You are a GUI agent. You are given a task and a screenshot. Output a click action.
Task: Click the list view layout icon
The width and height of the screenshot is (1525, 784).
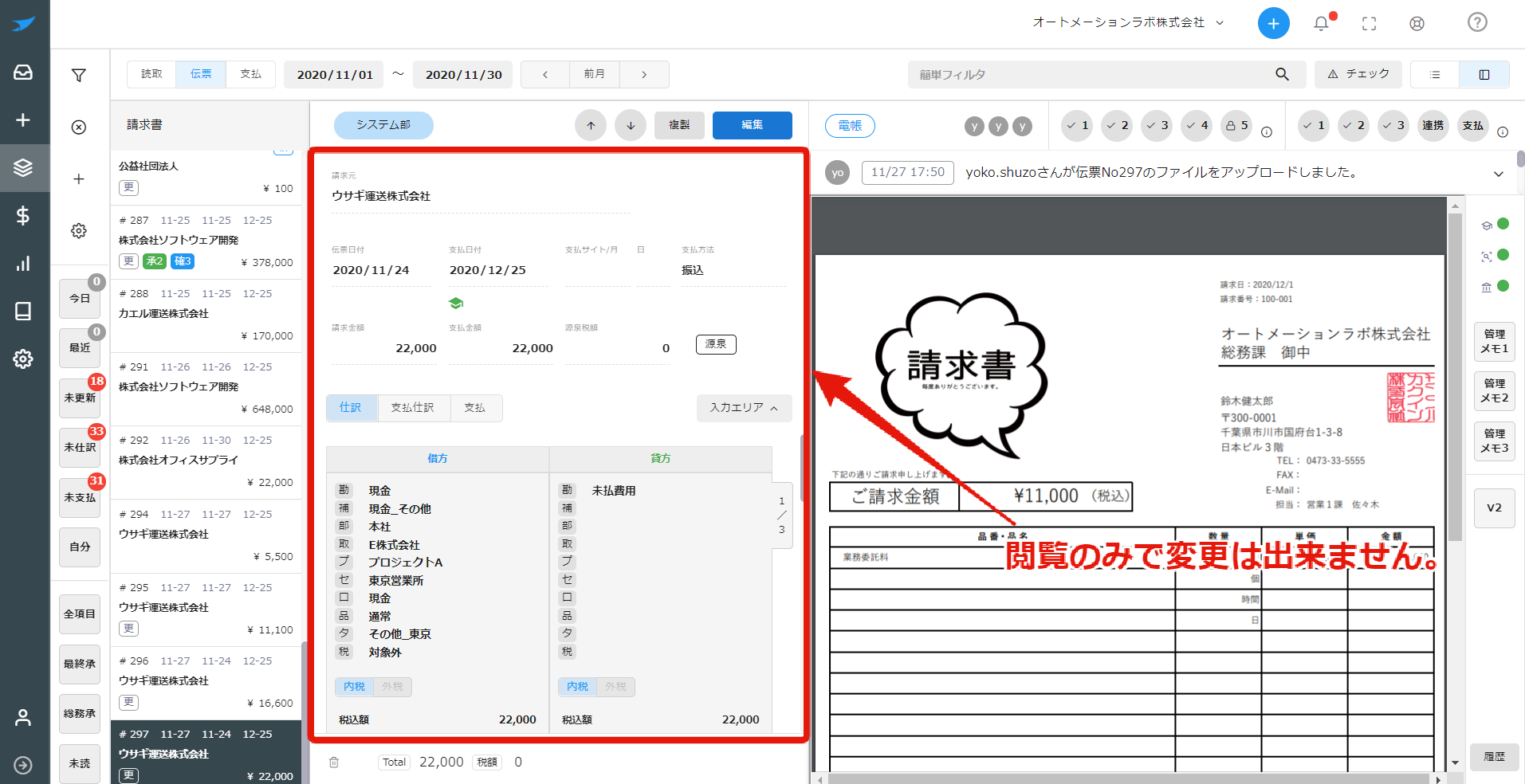click(1435, 74)
